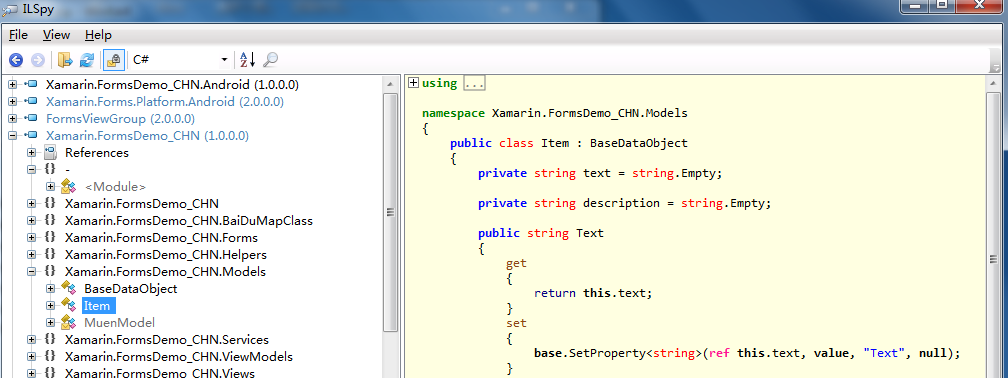Viewport: 1008px width, 378px height.
Task: Collapse Xamarin.FormsDemo_CHN (1.0.0.0) assembly node
Action: (13, 136)
